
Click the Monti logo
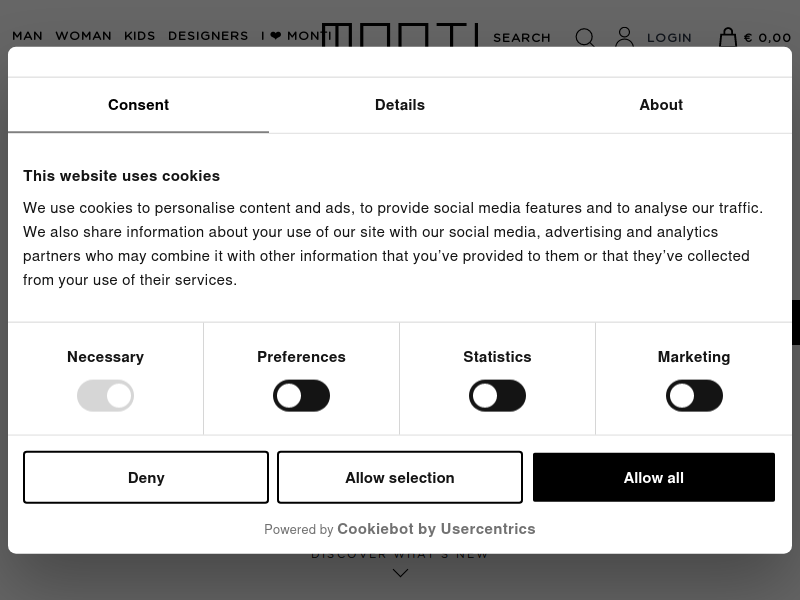(x=401, y=35)
